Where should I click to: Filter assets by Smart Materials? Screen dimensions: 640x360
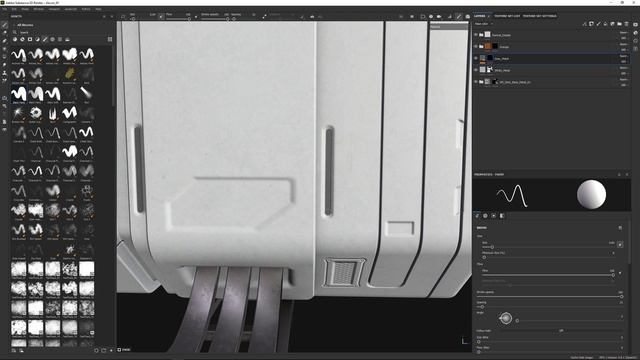22,39
